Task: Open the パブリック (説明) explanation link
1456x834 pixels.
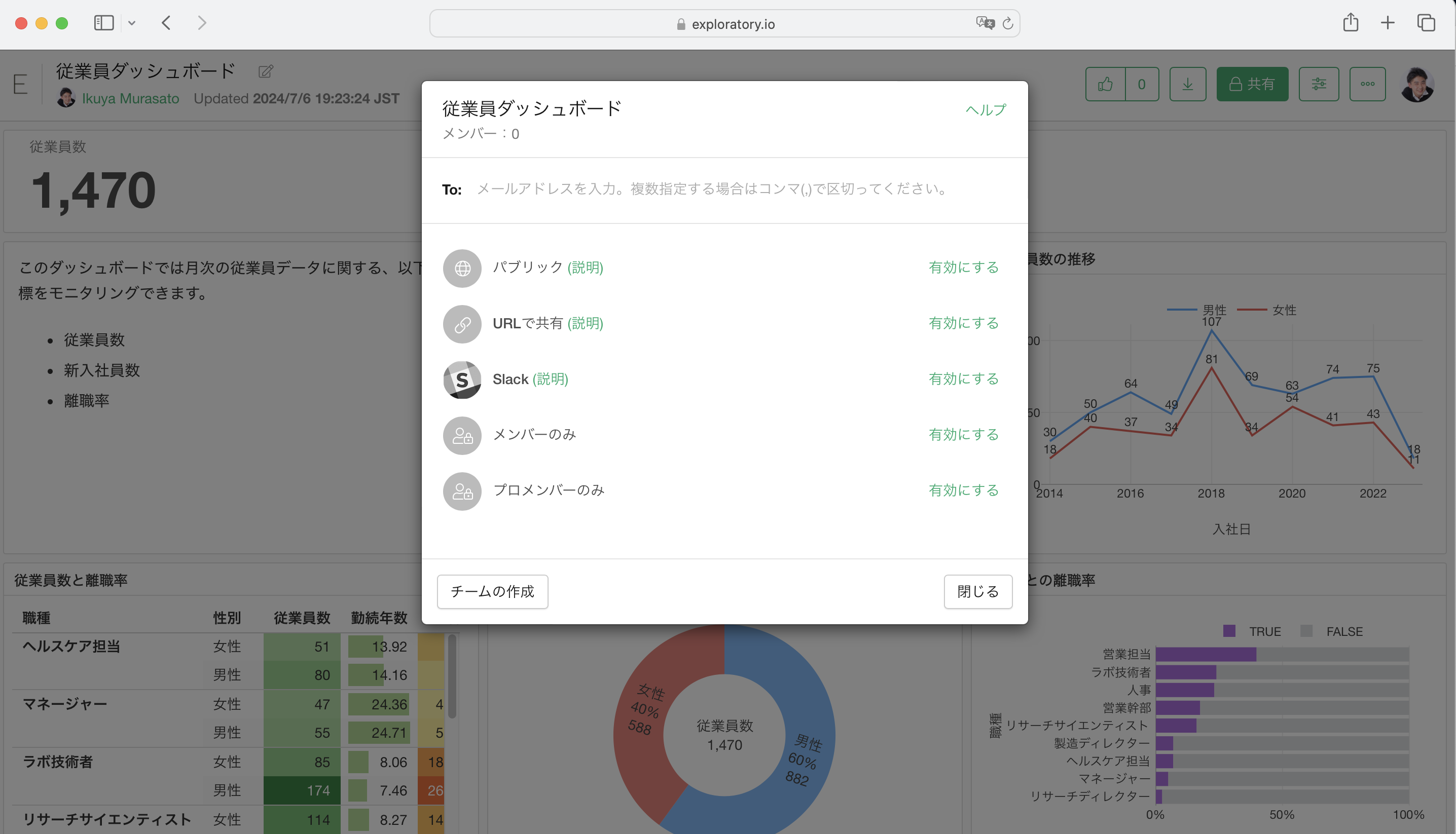Action: coord(585,268)
